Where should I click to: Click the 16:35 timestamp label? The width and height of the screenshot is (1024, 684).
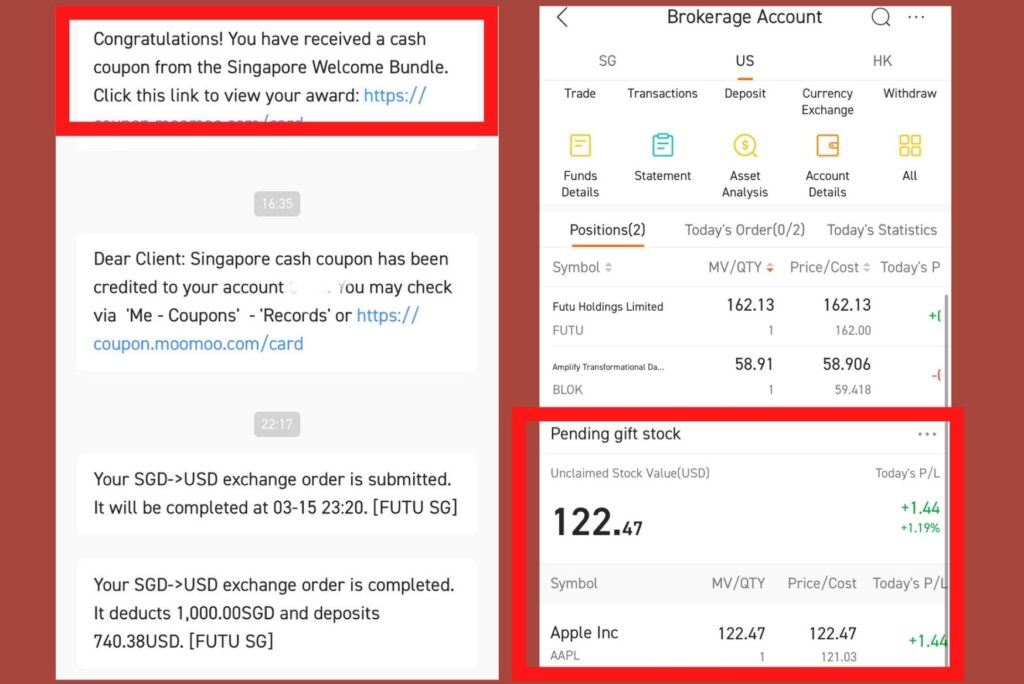(277, 204)
